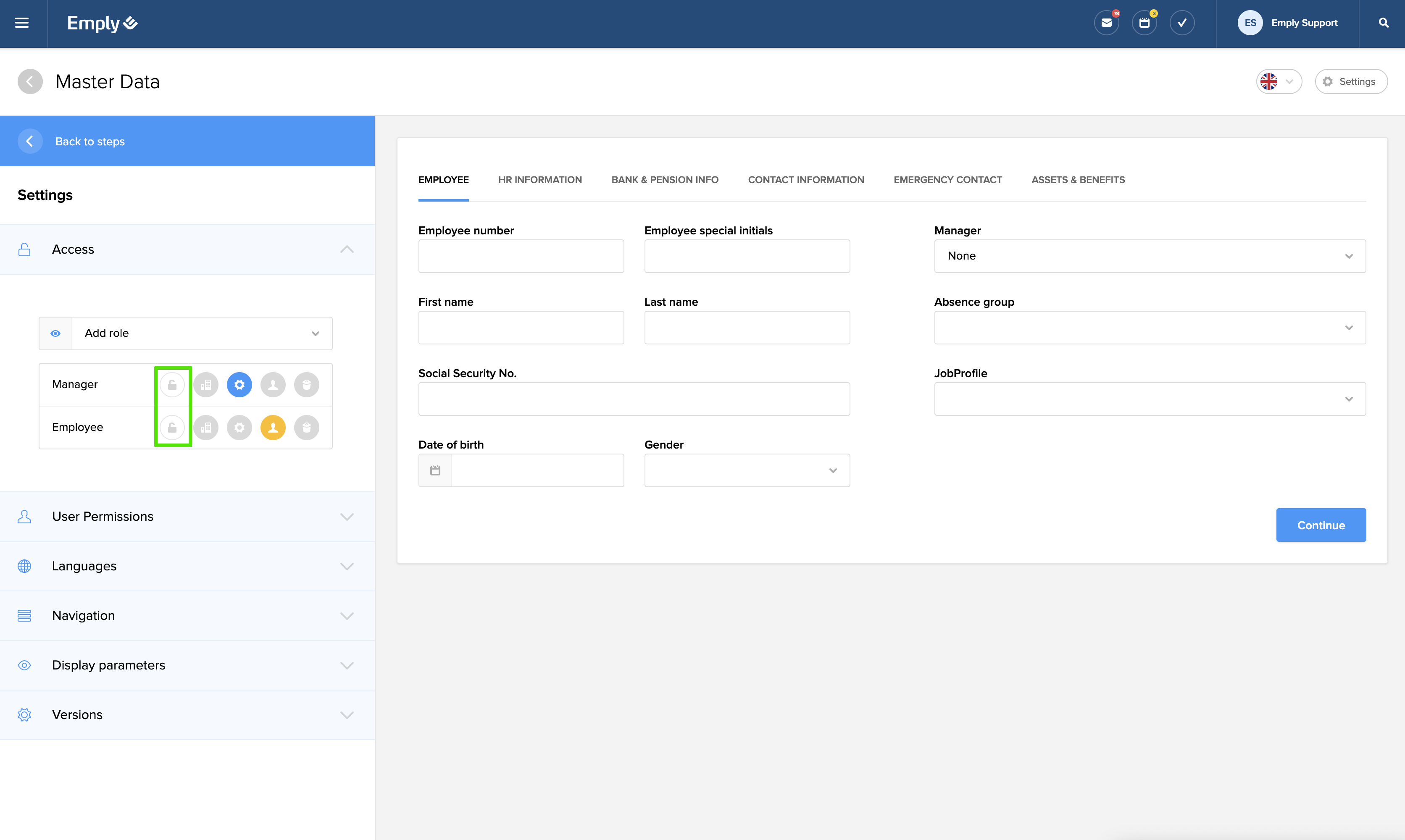This screenshot has height=840, width=1405.
Task: Open the hamburger menu
Action: coord(22,23)
